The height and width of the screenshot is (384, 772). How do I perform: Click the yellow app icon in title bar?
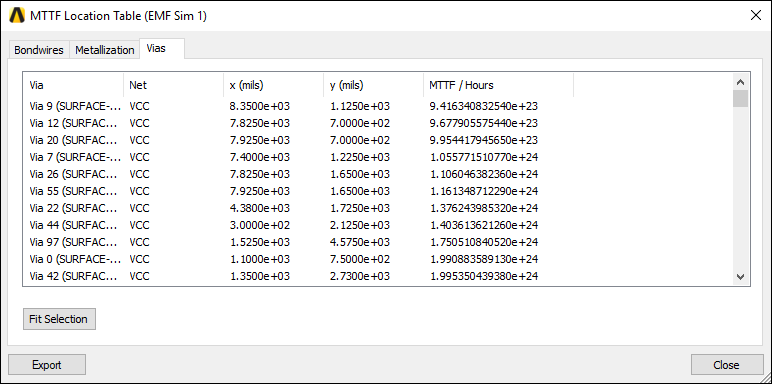[x=17, y=16]
